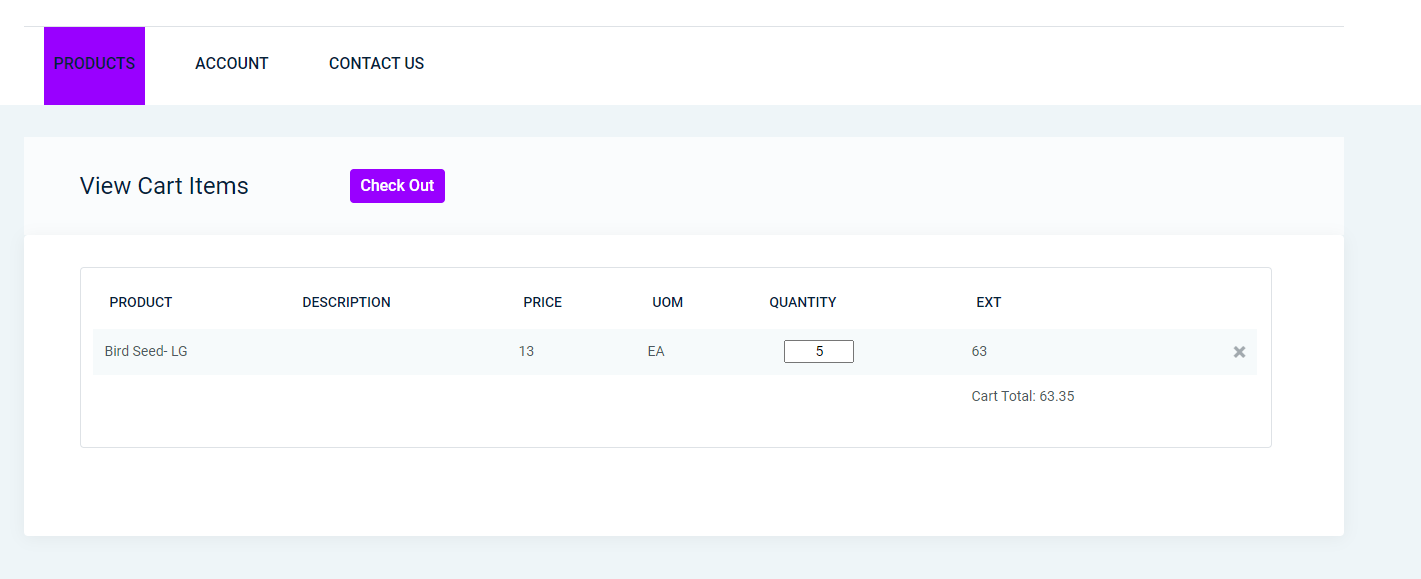Remove Bird Seed- LG from the cart
Viewport: 1421px width, 579px height.
[1239, 352]
